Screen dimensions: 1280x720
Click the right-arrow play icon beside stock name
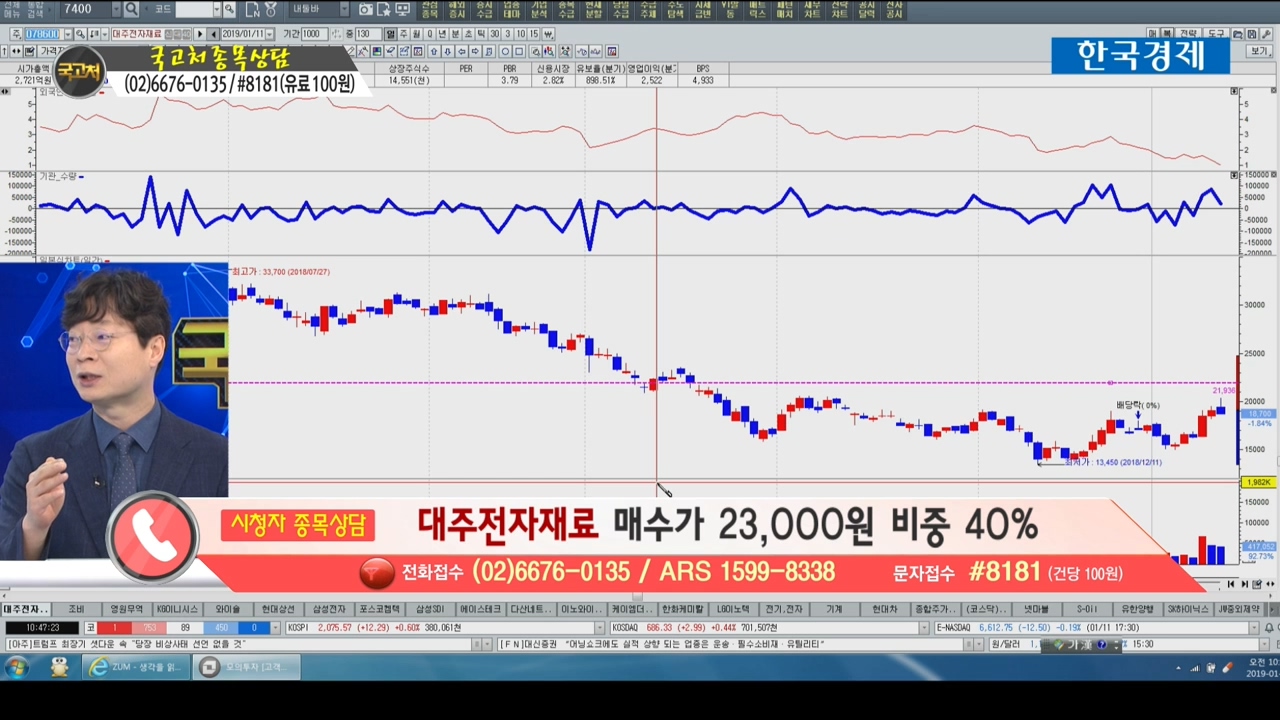[199, 34]
